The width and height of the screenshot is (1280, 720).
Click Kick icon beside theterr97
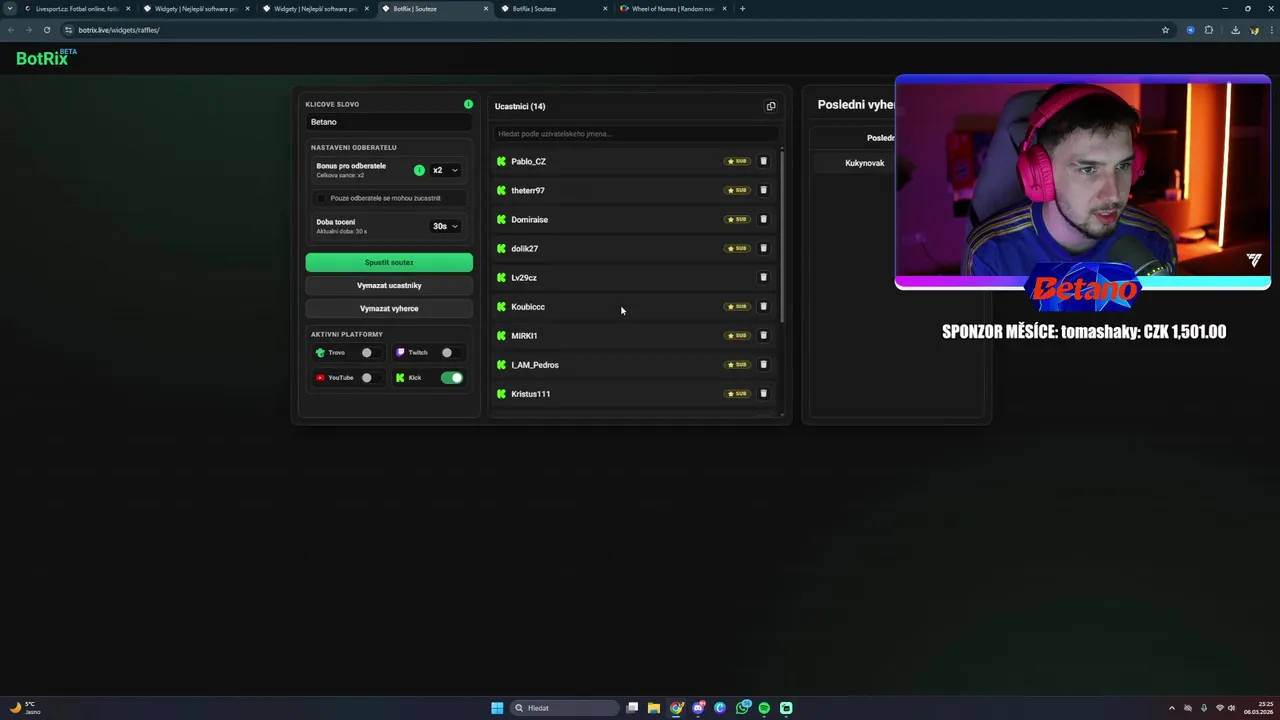point(501,190)
